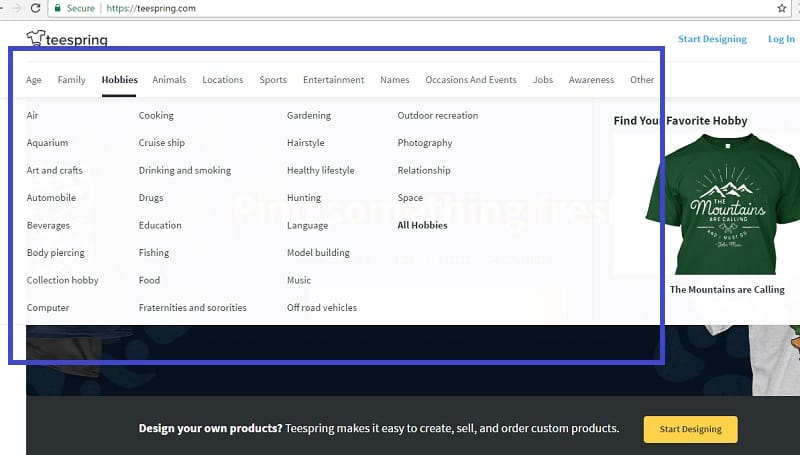
Task: Open the Animals category tab
Action: [169, 80]
